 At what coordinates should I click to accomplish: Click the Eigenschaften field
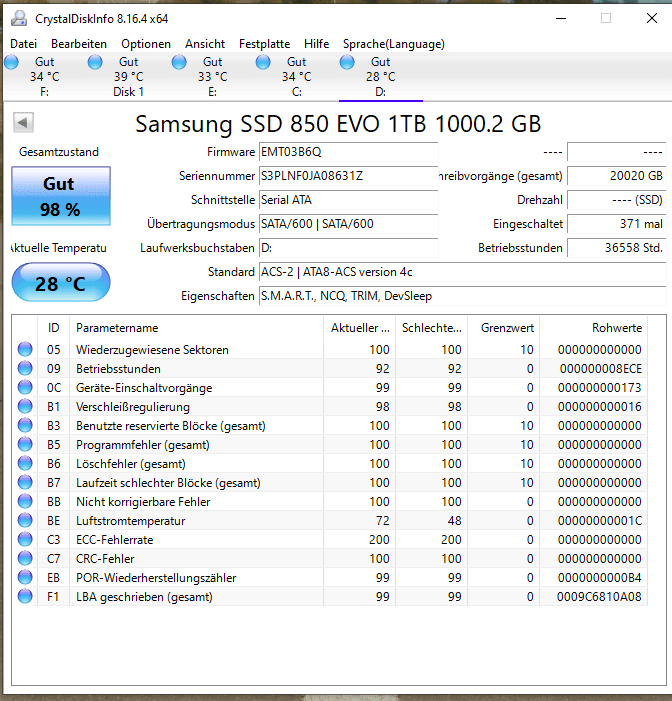coord(462,296)
